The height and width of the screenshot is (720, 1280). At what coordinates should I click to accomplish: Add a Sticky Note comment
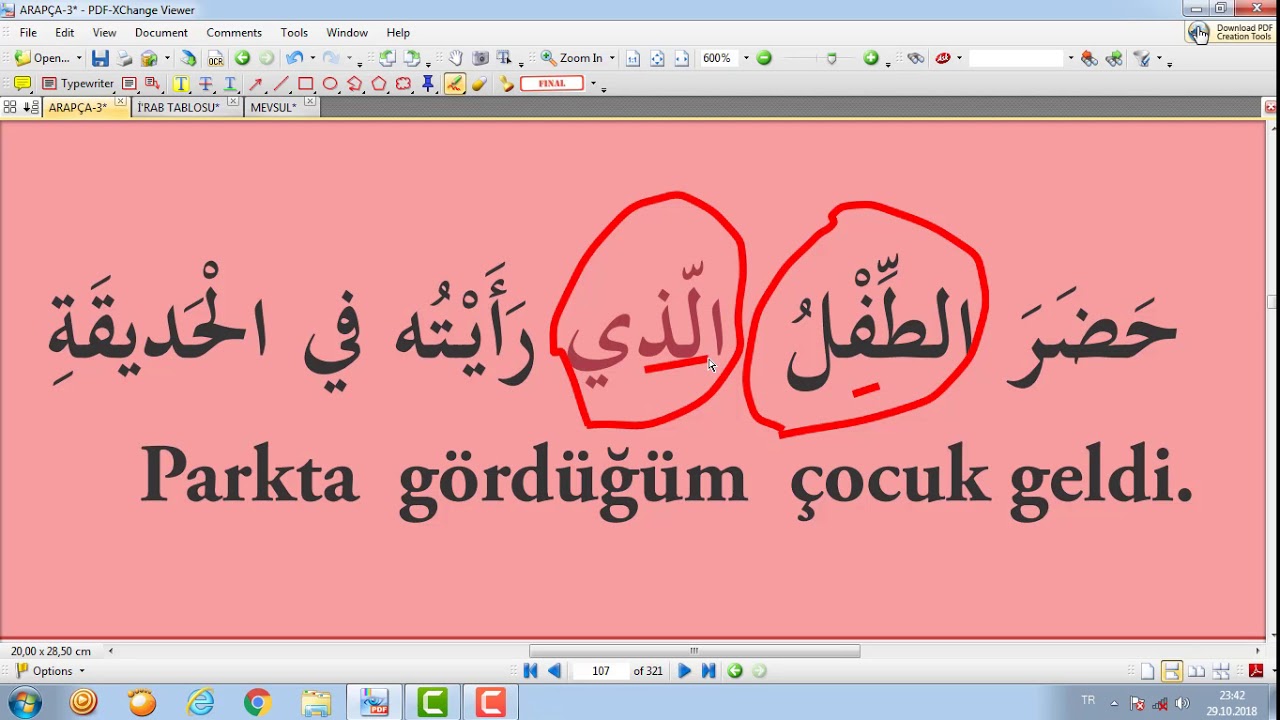point(22,84)
